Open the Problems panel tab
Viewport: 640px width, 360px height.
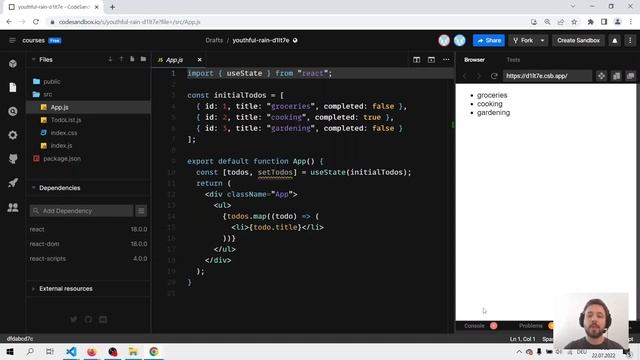pos(531,326)
